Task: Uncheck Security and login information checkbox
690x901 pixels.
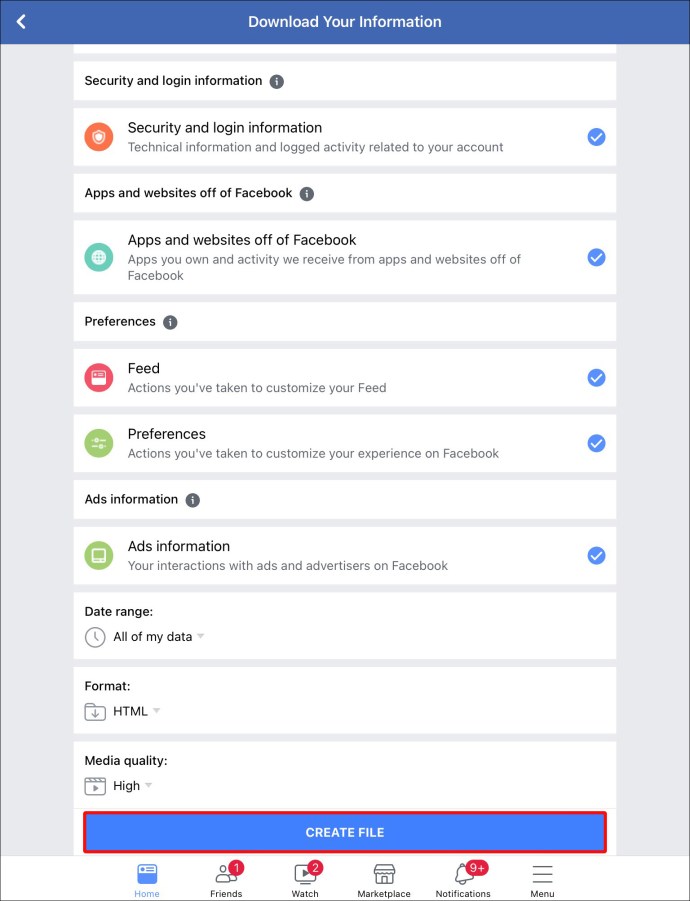Action: [x=596, y=137]
